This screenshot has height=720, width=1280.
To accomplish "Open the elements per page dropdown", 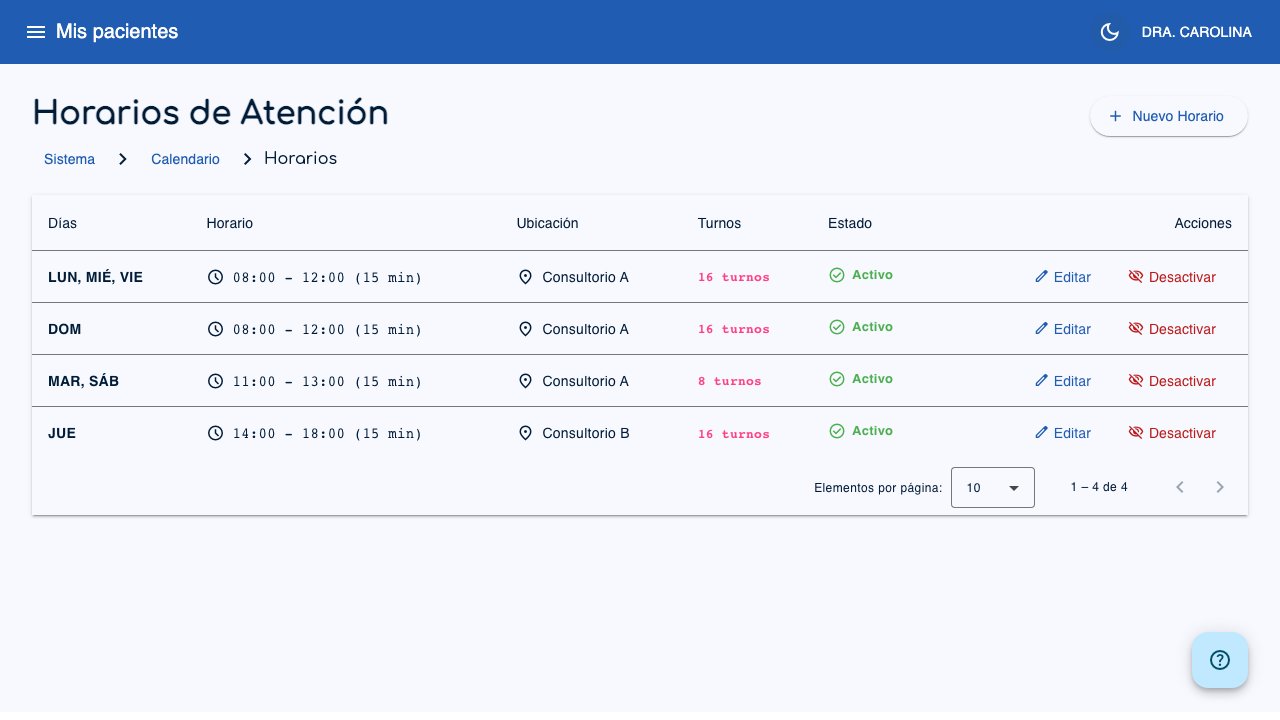I will (992, 488).
